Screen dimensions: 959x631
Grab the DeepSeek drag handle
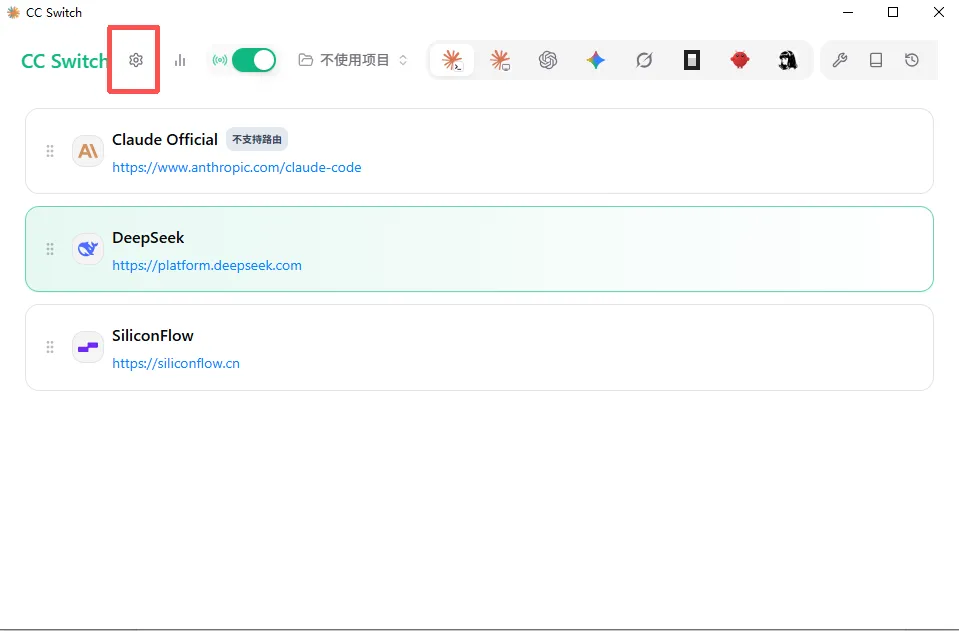(50, 249)
